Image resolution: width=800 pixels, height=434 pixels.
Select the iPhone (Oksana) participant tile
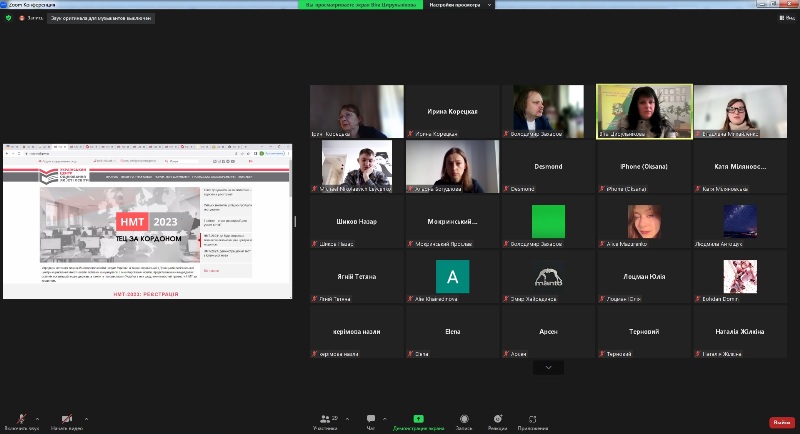click(644, 167)
